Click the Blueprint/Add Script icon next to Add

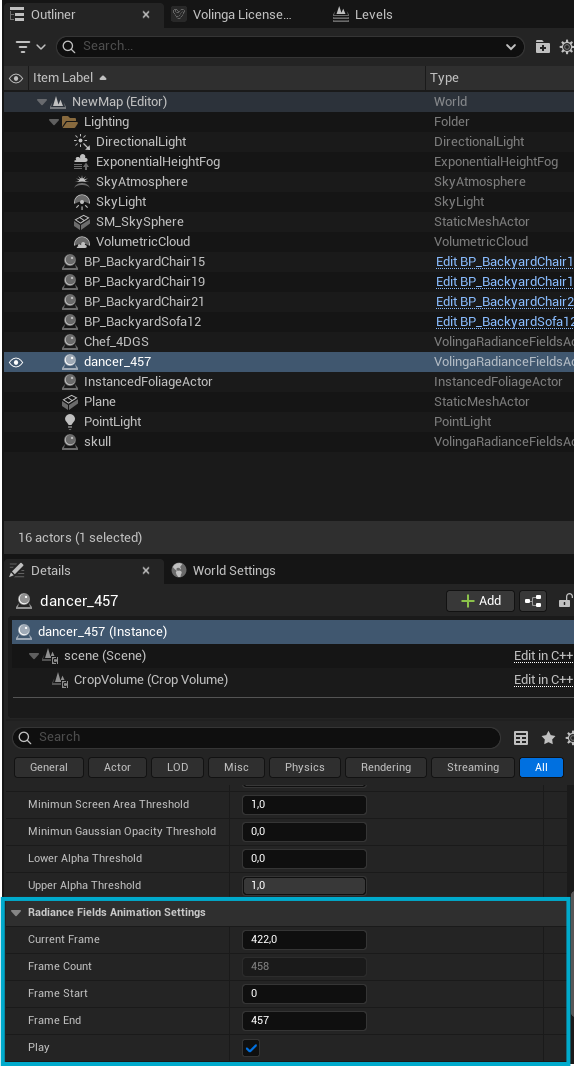(533, 601)
